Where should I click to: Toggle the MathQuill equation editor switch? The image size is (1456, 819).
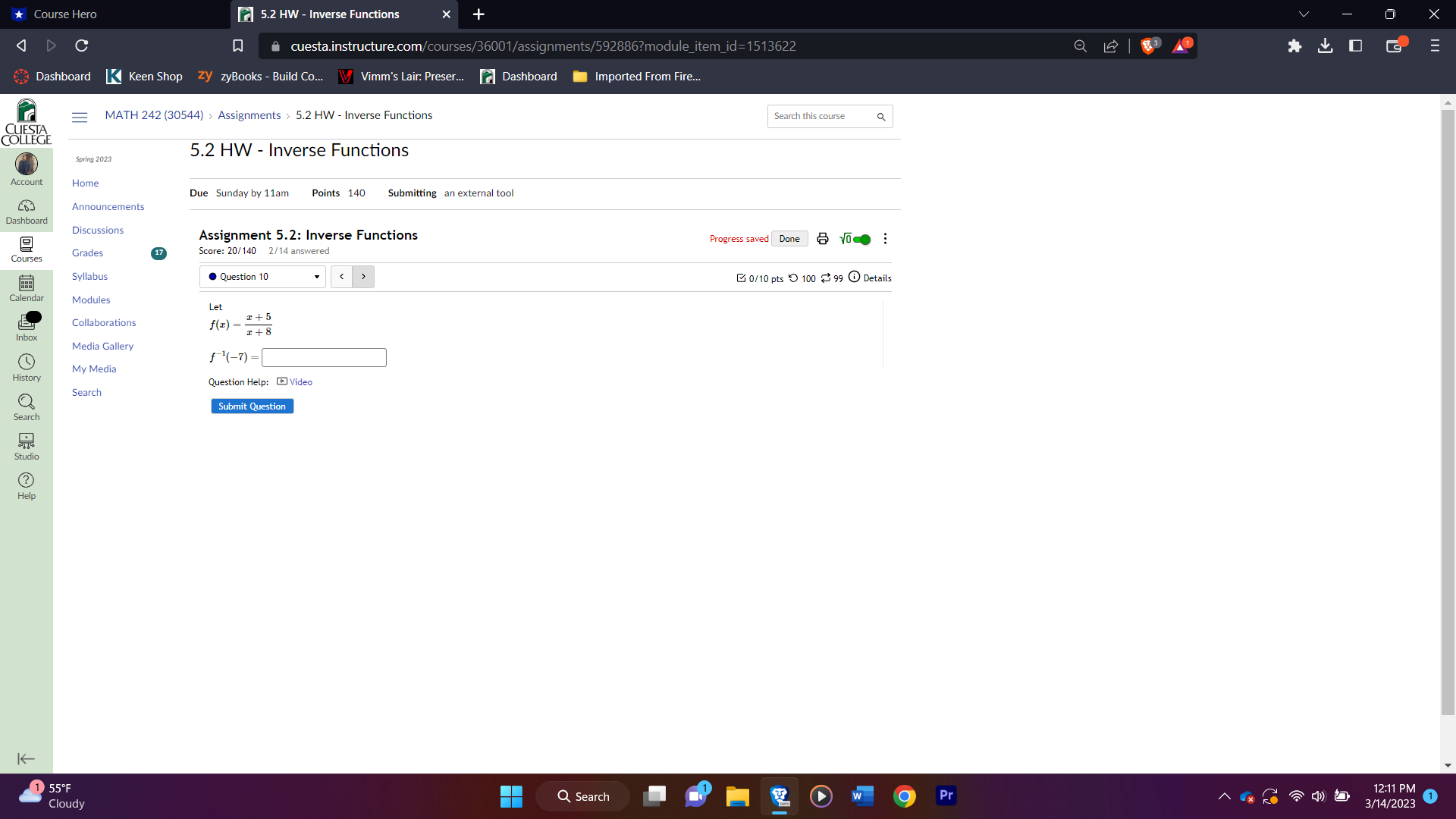[x=860, y=240]
